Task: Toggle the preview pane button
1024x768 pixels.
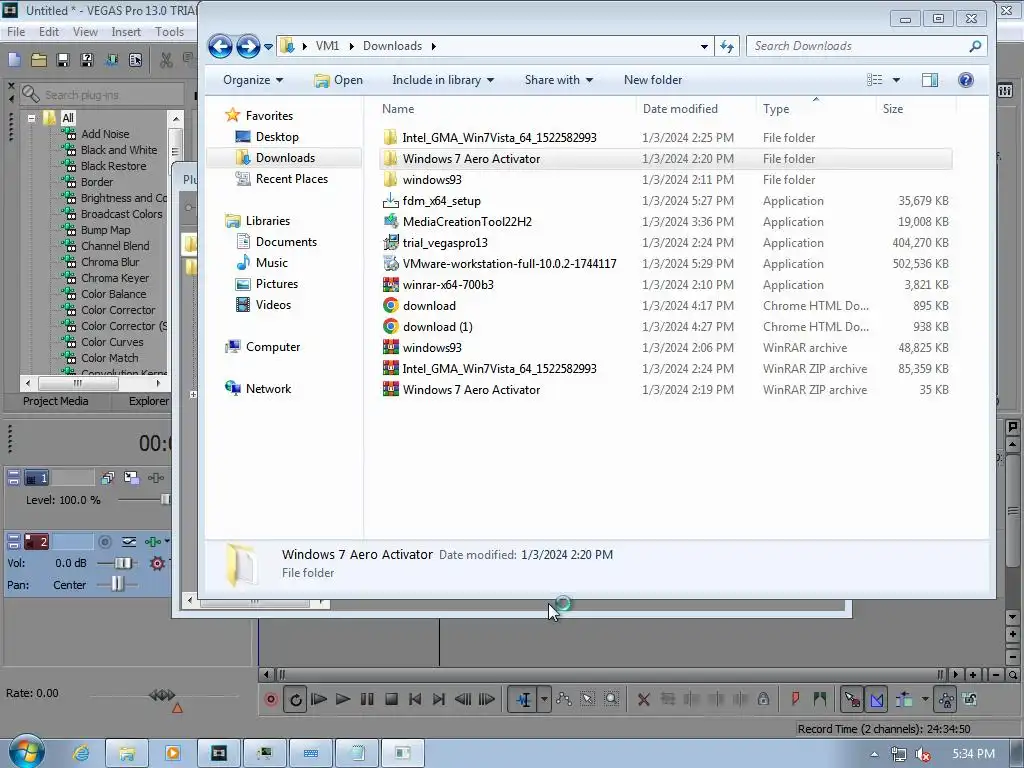Action: coord(929,80)
